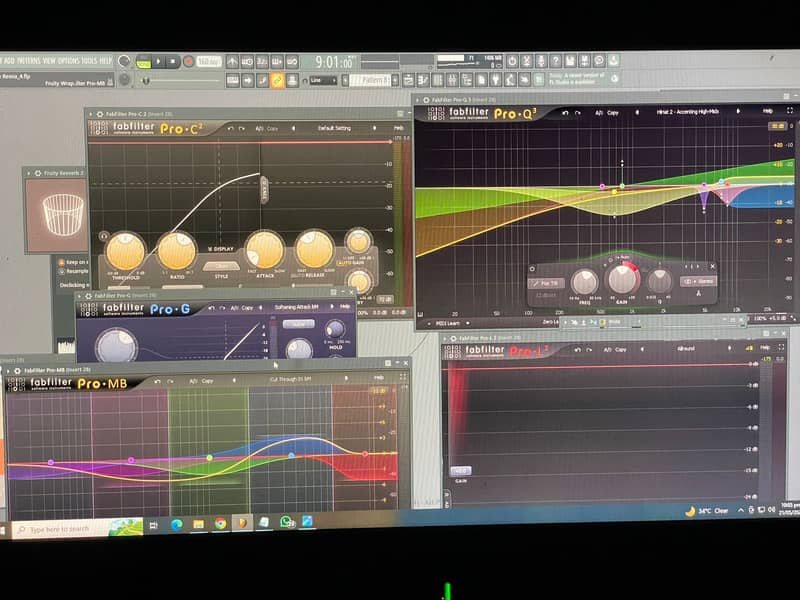Open Pro-C 2 Default Setting preset menu
The image size is (800, 600).
pos(334,128)
